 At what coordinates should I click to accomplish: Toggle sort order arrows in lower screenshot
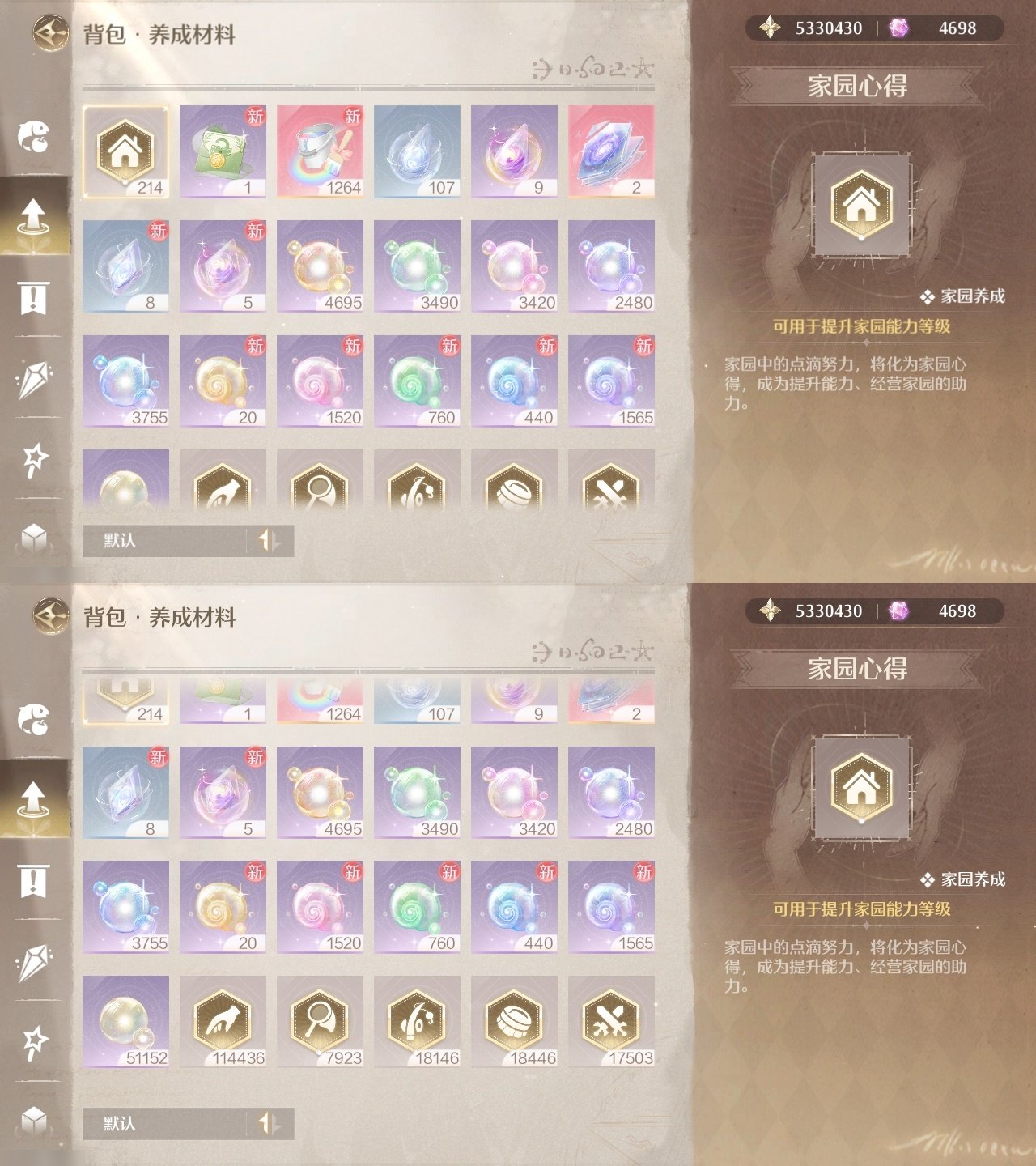pyautogui.click(x=269, y=1123)
